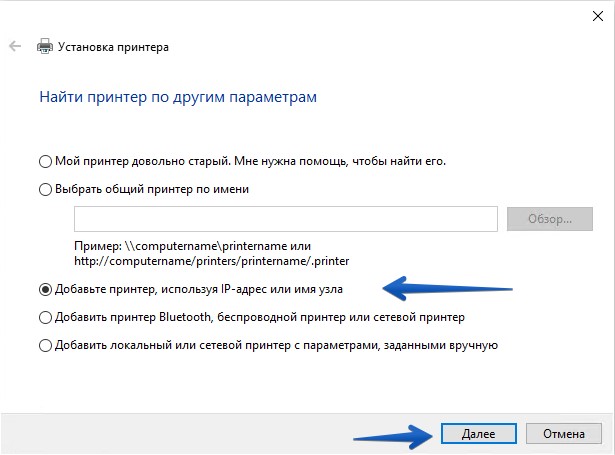Viewport: 615px width, 455px height.
Task: Choose 'Выбрать общий принтер по имени' option
Action: (44, 188)
